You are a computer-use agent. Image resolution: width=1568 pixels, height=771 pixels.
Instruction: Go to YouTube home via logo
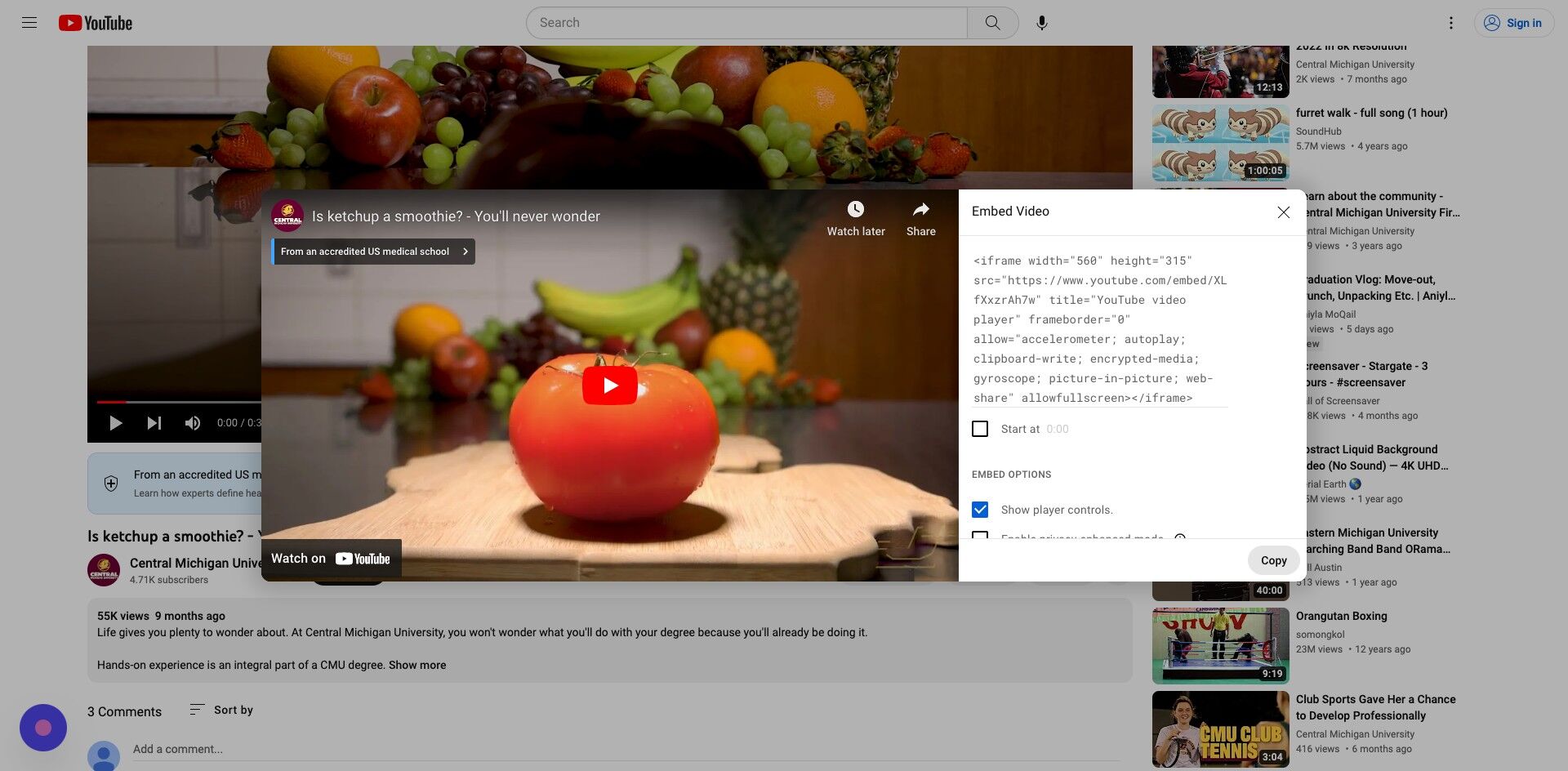[96, 23]
